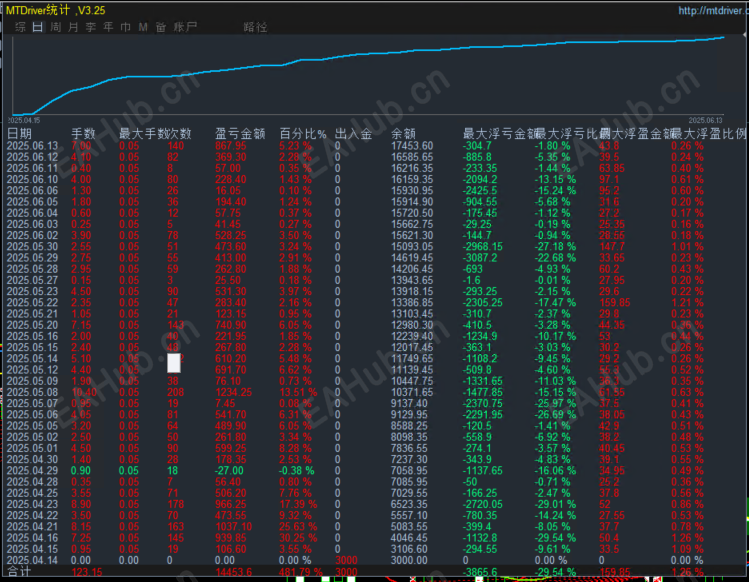The width and height of the screenshot is (749, 582).
Task: Click profit 966.25 on 2025.04.23
Action: click(x=231, y=504)
